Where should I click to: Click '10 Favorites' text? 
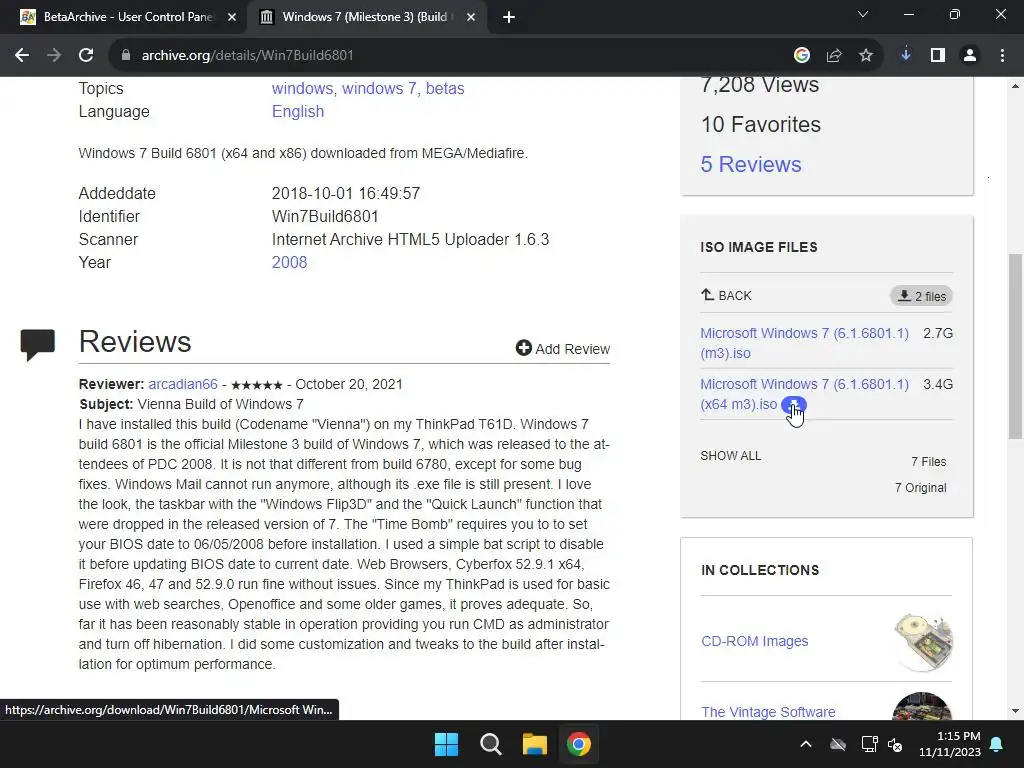click(761, 124)
